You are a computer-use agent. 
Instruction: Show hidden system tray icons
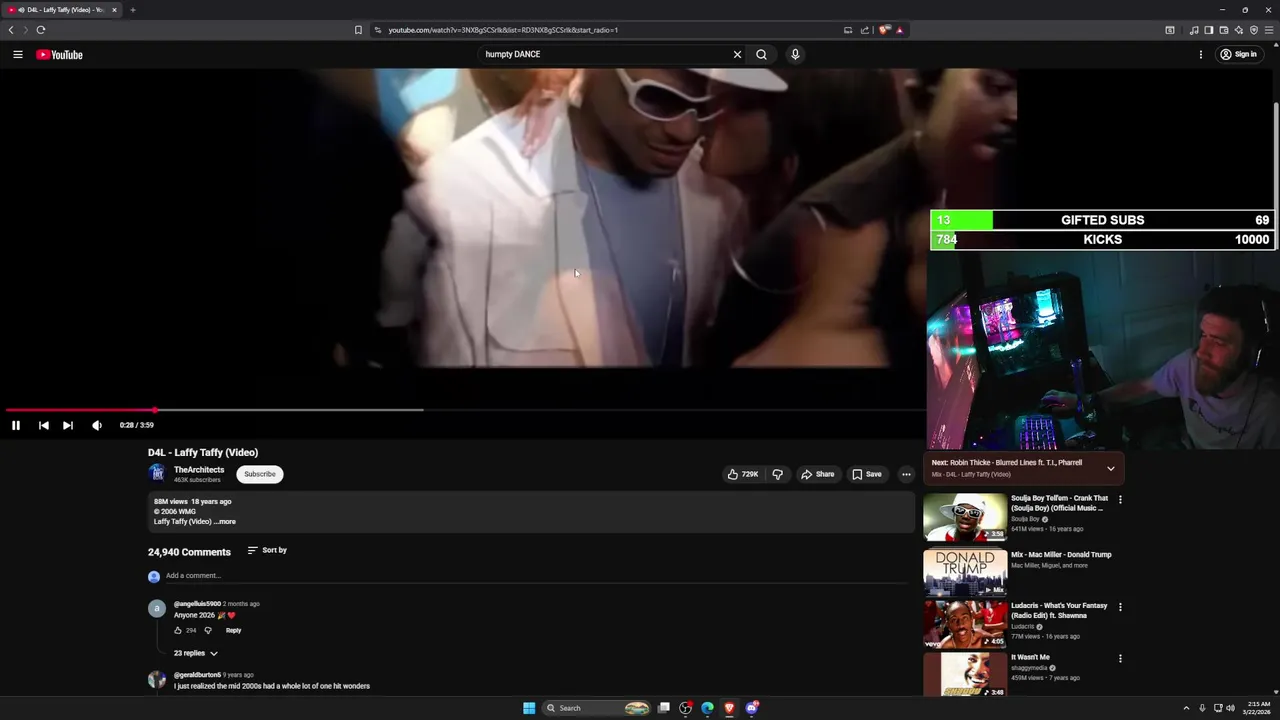[1186, 708]
